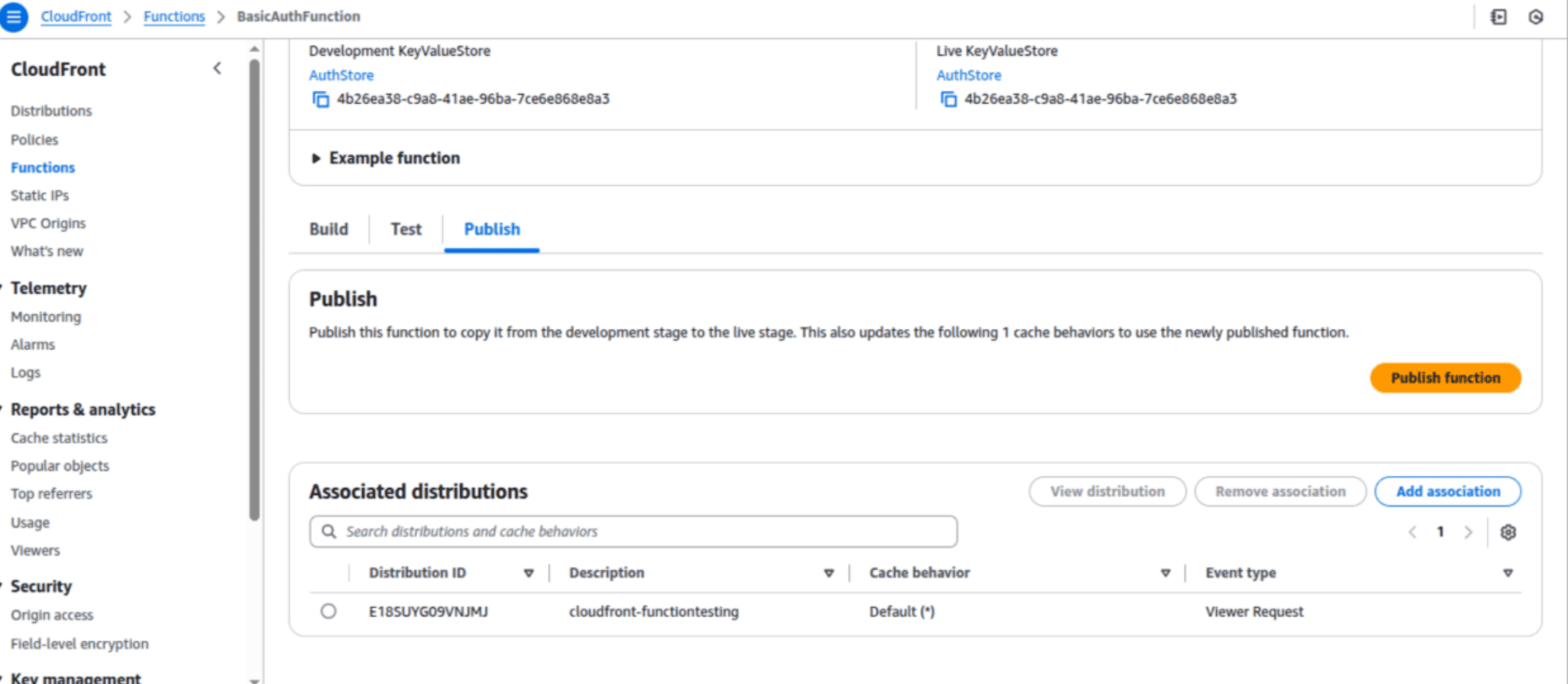The width and height of the screenshot is (1568, 684).
Task: Sort by Cache behavior column
Action: [1165, 573]
